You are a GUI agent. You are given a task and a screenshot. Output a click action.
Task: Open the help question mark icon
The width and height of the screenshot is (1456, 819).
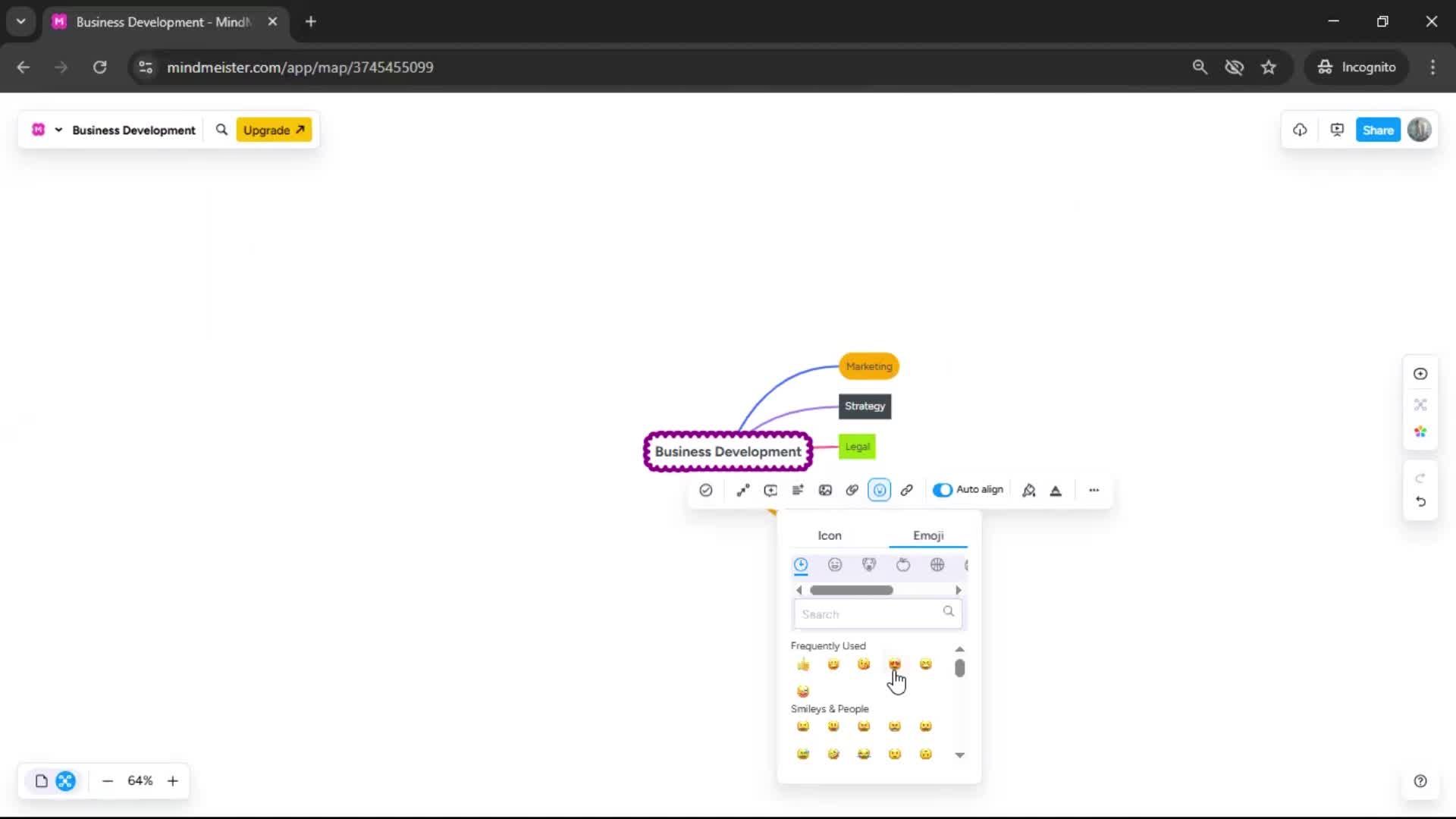click(1420, 781)
